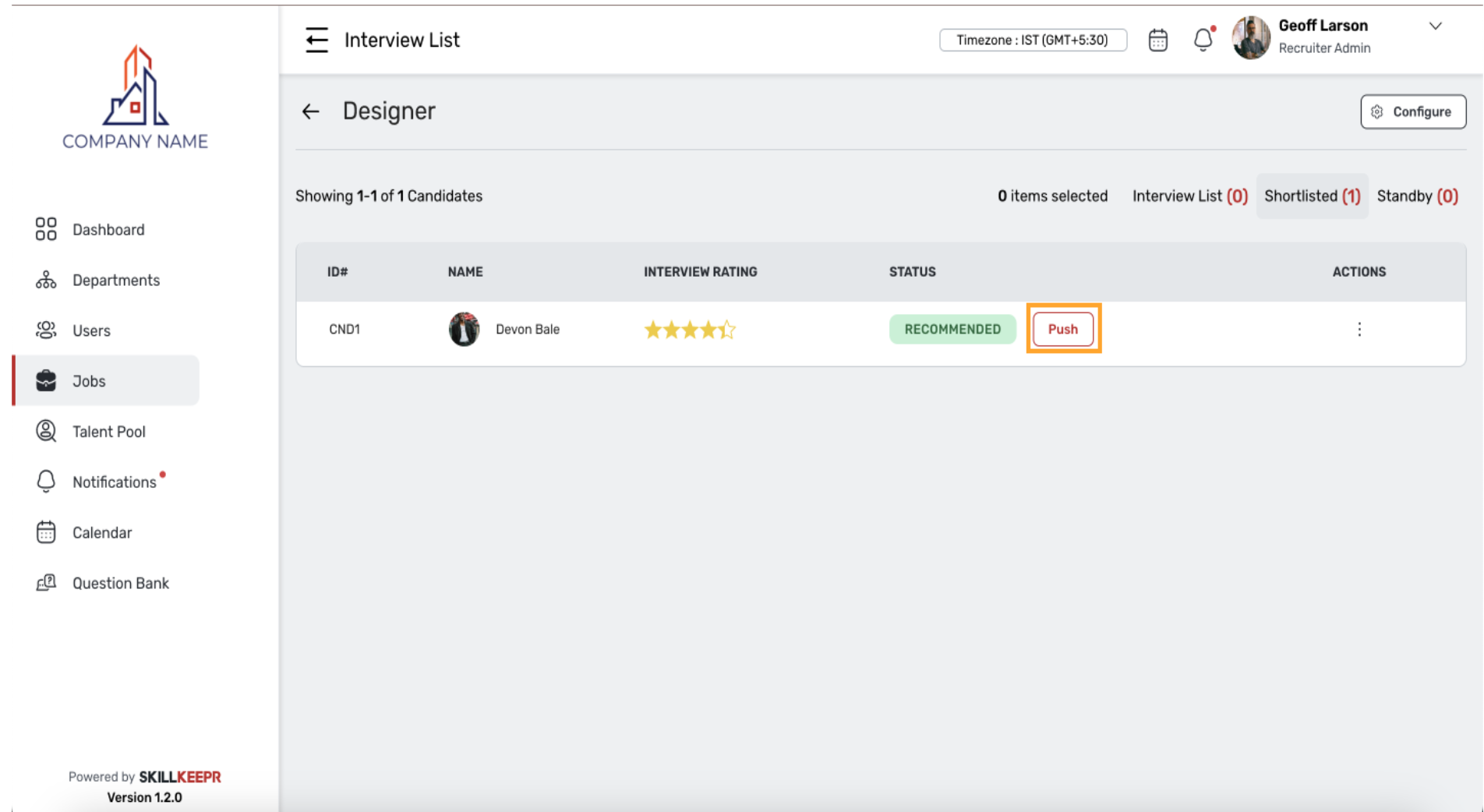Click Devon Bale's profile thumbnail
1484x812 pixels.
pyautogui.click(x=465, y=329)
